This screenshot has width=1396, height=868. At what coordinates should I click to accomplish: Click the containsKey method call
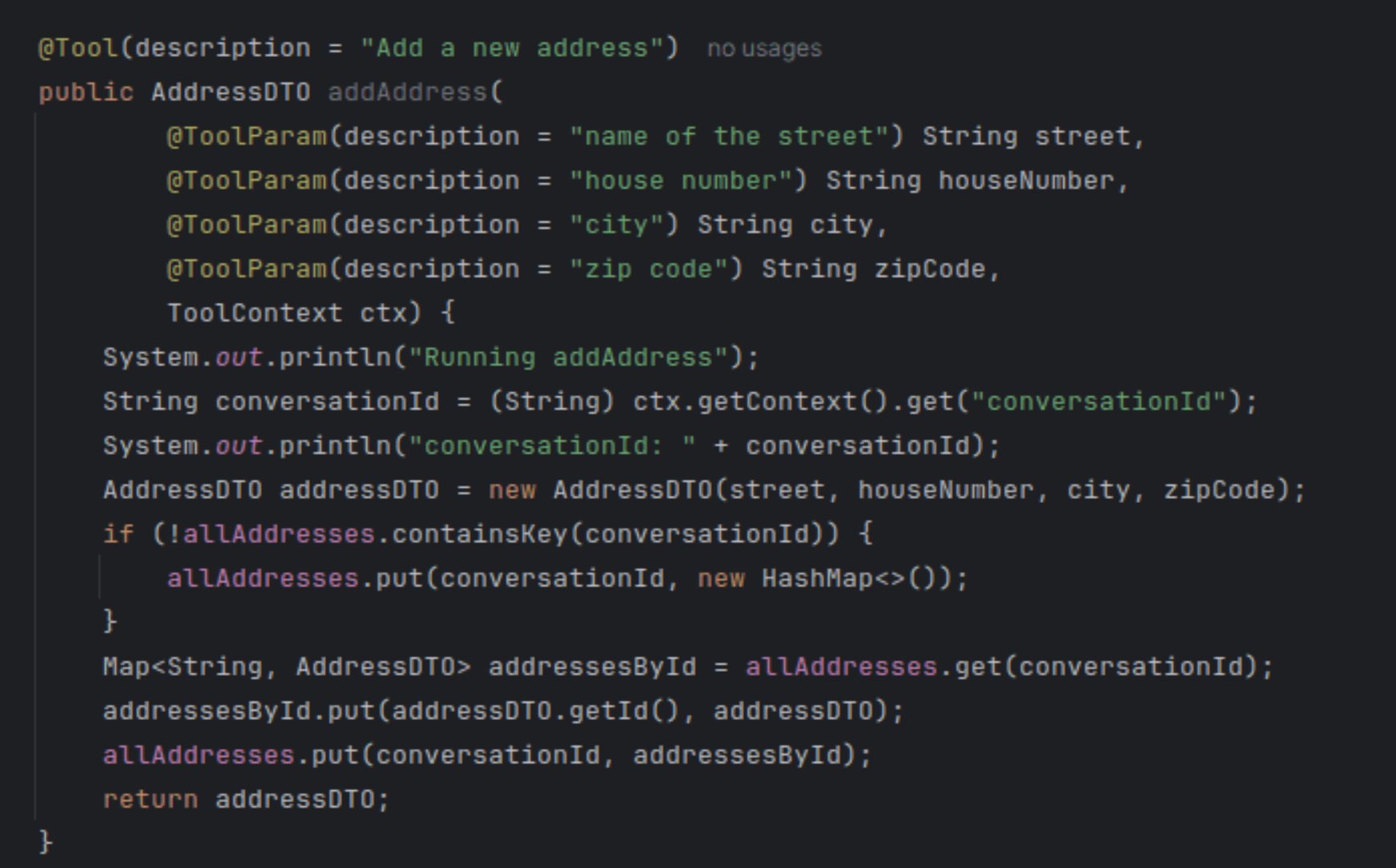point(479,534)
